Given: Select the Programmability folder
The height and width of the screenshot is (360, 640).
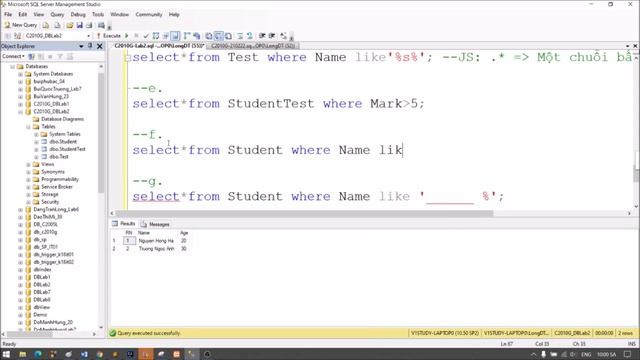Looking at the screenshot, I should [60, 179].
